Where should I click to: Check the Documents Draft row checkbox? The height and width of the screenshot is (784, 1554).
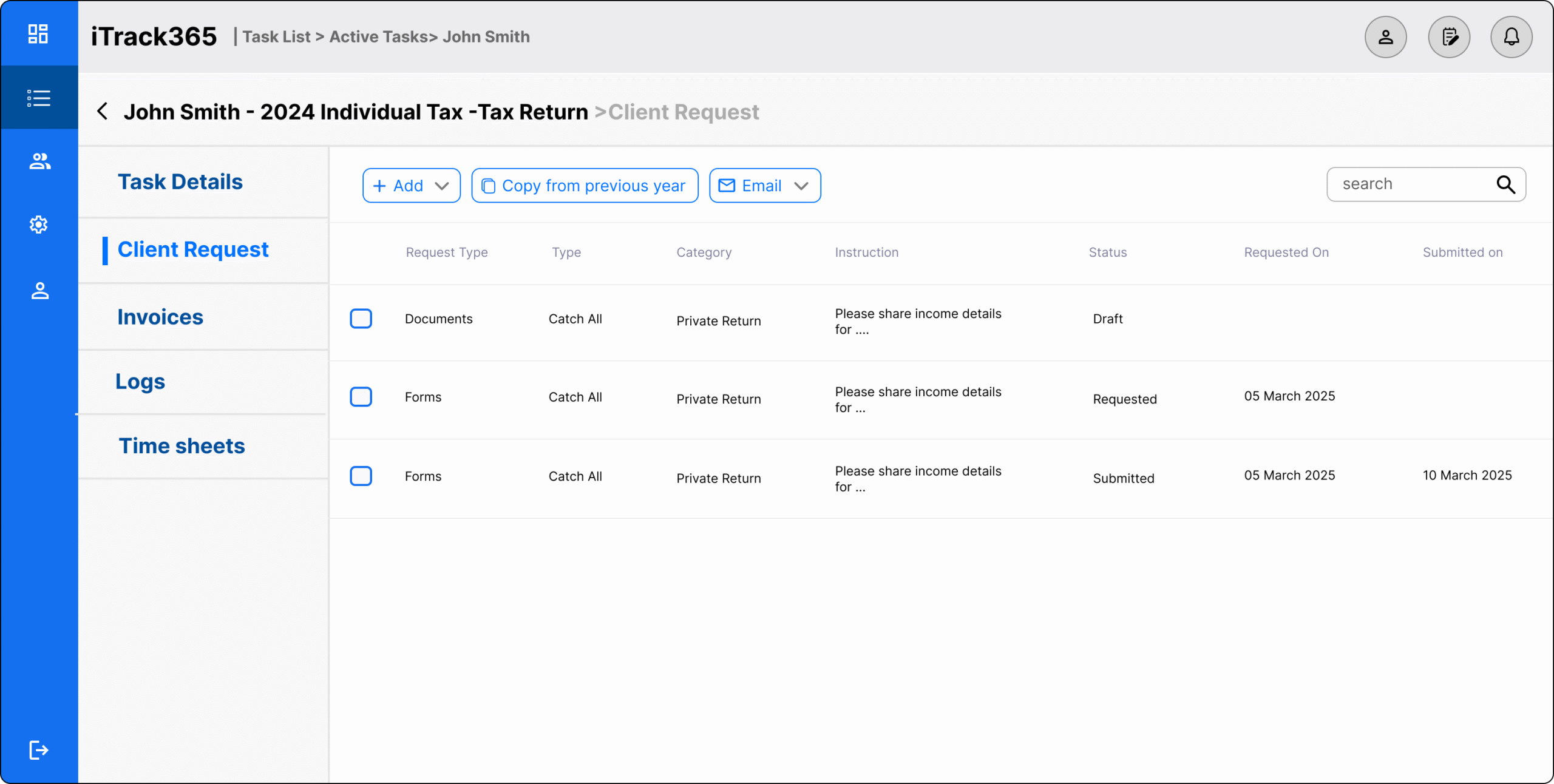click(x=361, y=319)
